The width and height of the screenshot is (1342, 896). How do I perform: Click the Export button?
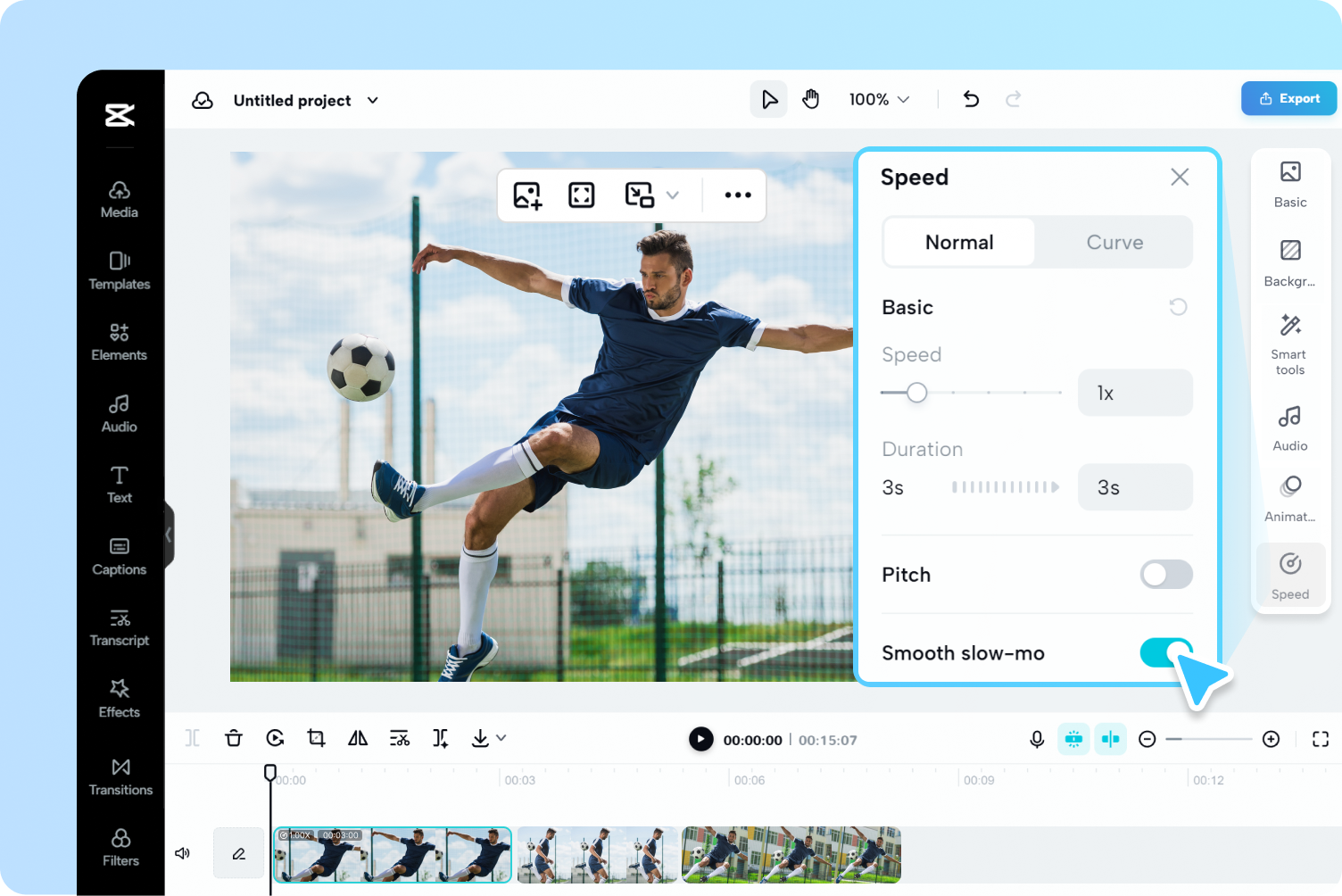[1288, 98]
